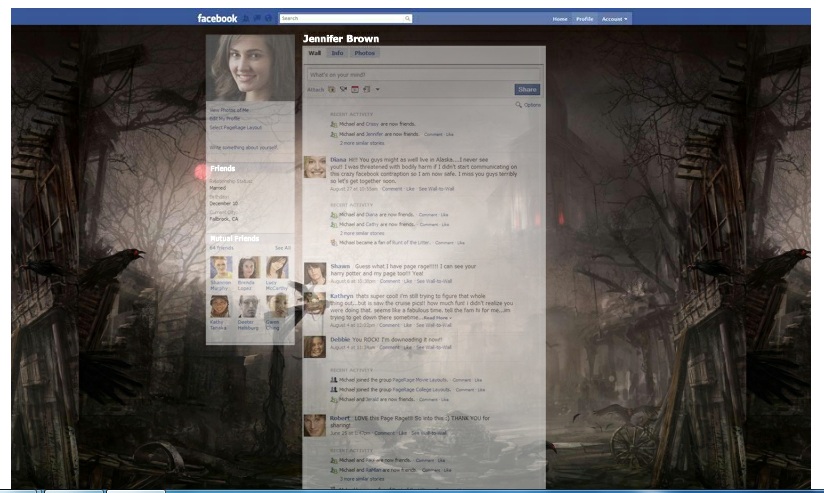Comment on Robert's wall post
This screenshot has height=493, width=824.
click(x=385, y=433)
